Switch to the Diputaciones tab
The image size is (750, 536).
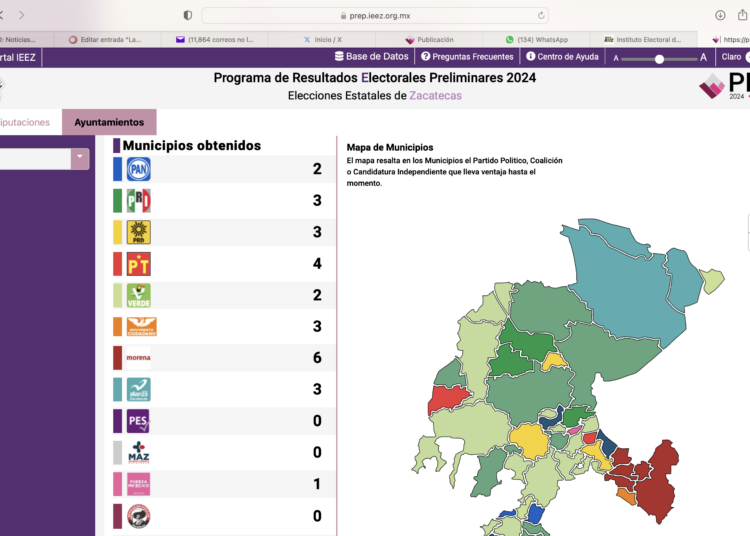pos(24,122)
